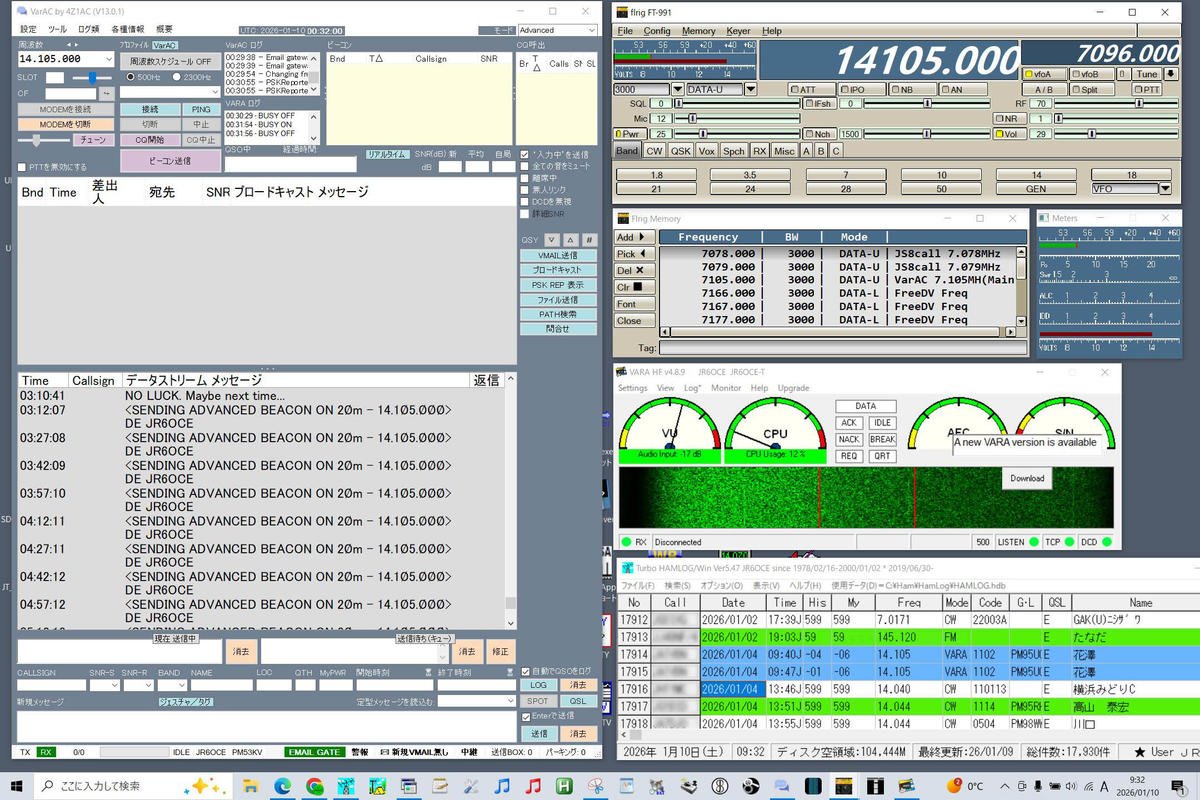The width and height of the screenshot is (1200, 800).
Task: Toggle the Enterで送信 checkbox
Action: (527, 715)
